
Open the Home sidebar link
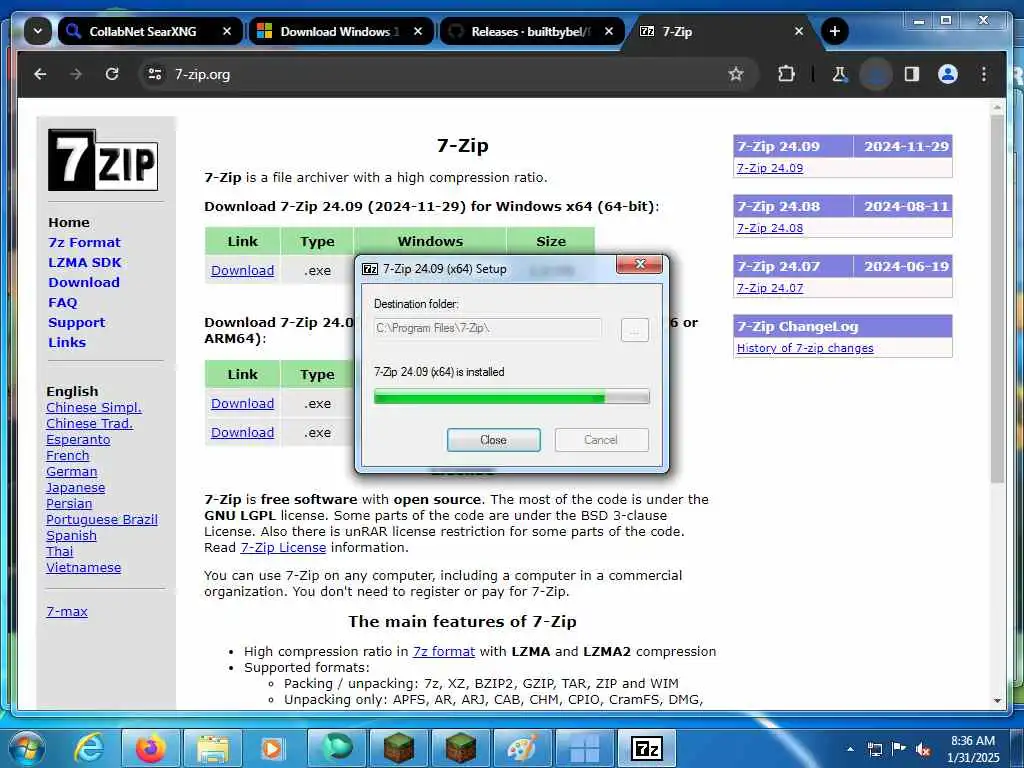[69, 223]
